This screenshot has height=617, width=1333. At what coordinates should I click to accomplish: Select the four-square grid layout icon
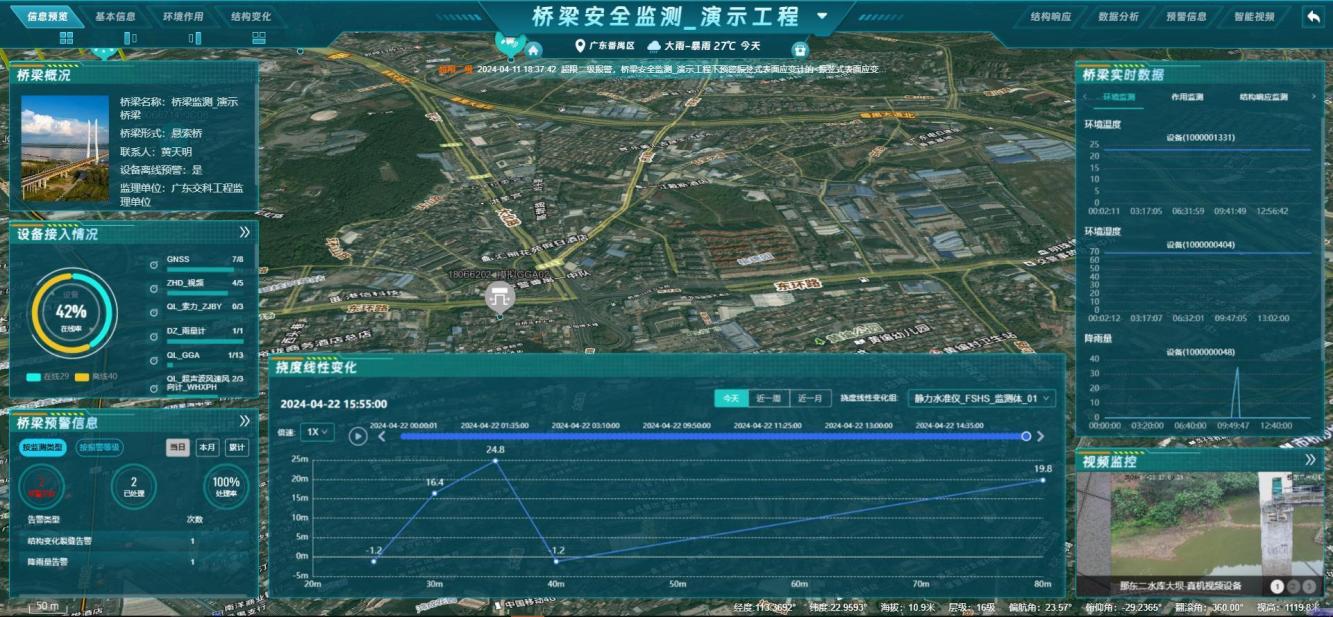(67, 38)
